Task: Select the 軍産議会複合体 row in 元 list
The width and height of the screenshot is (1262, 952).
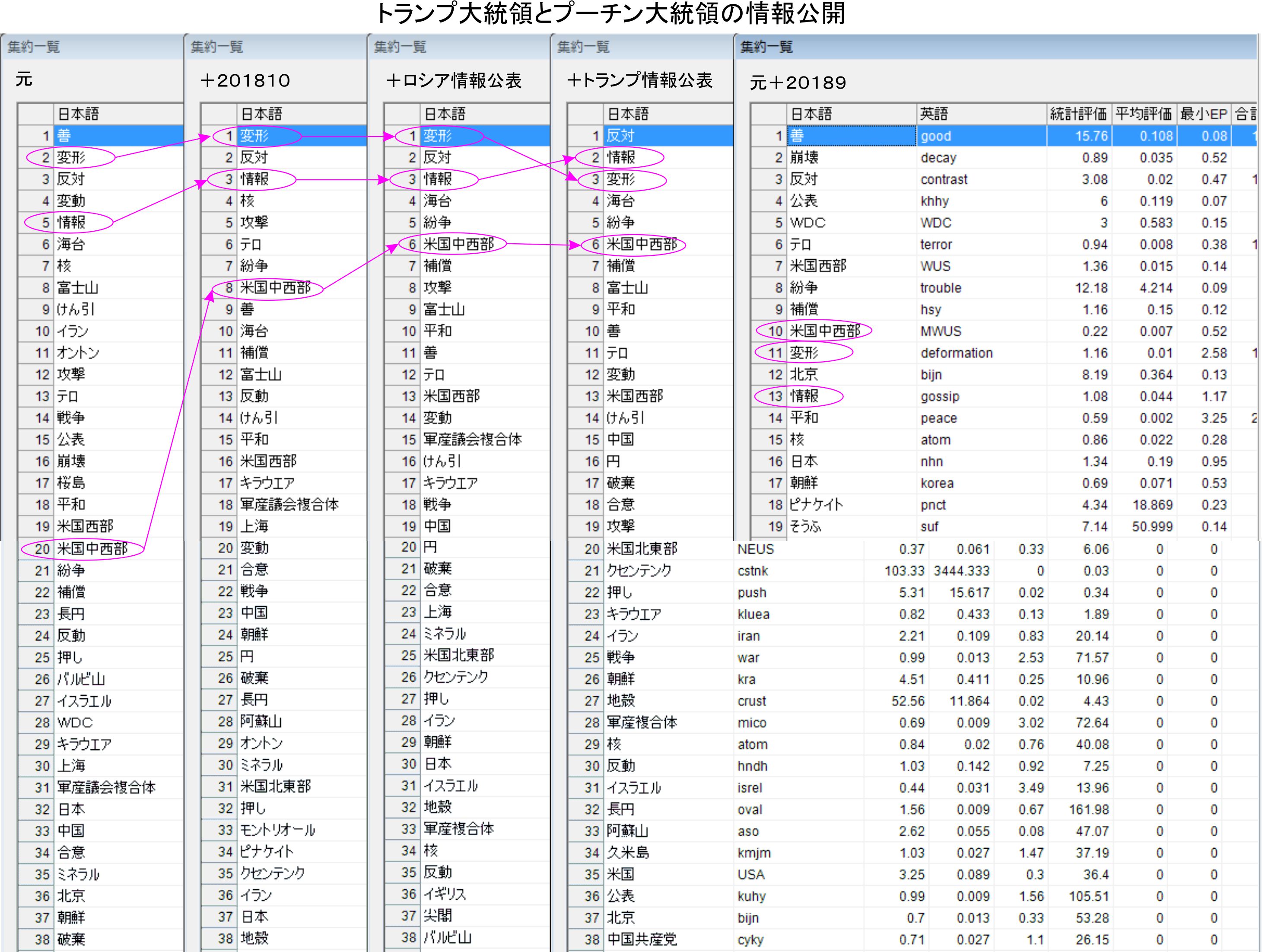Action: [106, 788]
